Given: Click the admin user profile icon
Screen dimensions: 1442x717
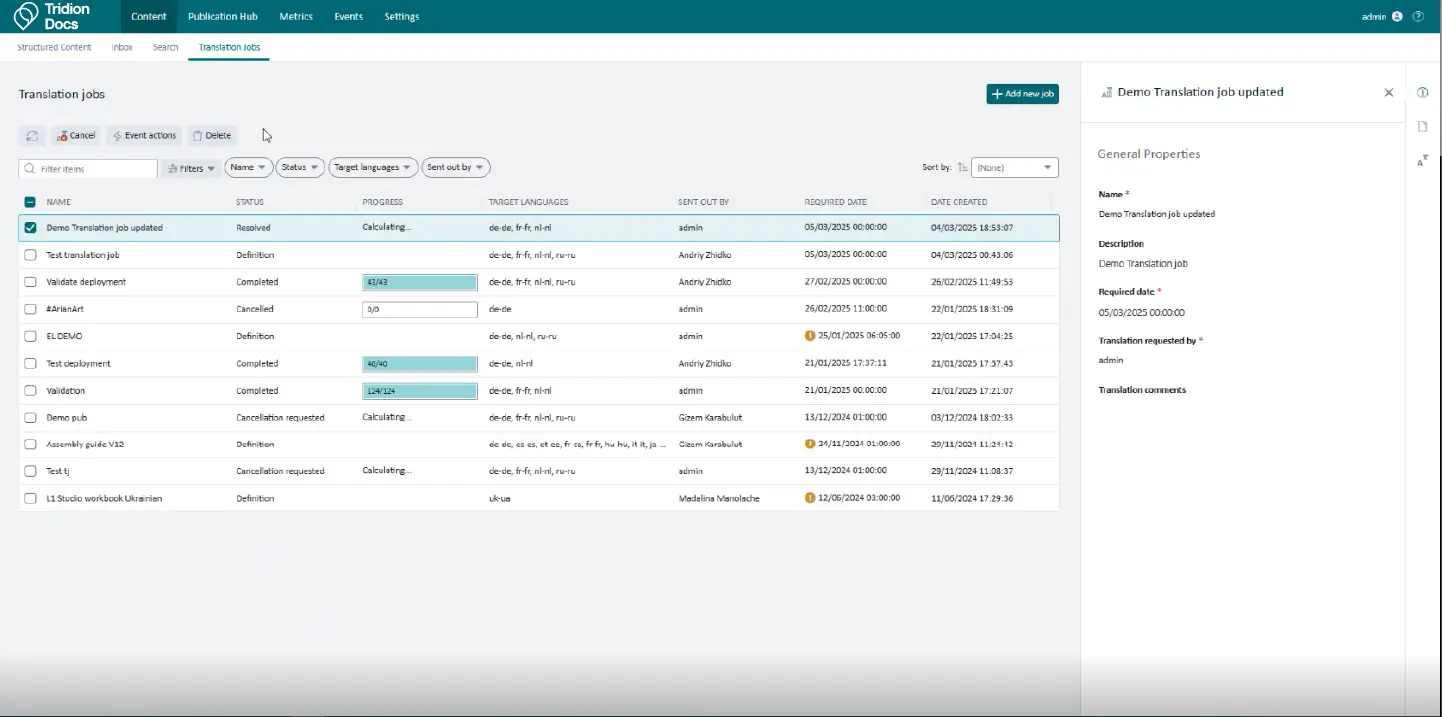Looking at the screenshot, I should pos(1397,17).
